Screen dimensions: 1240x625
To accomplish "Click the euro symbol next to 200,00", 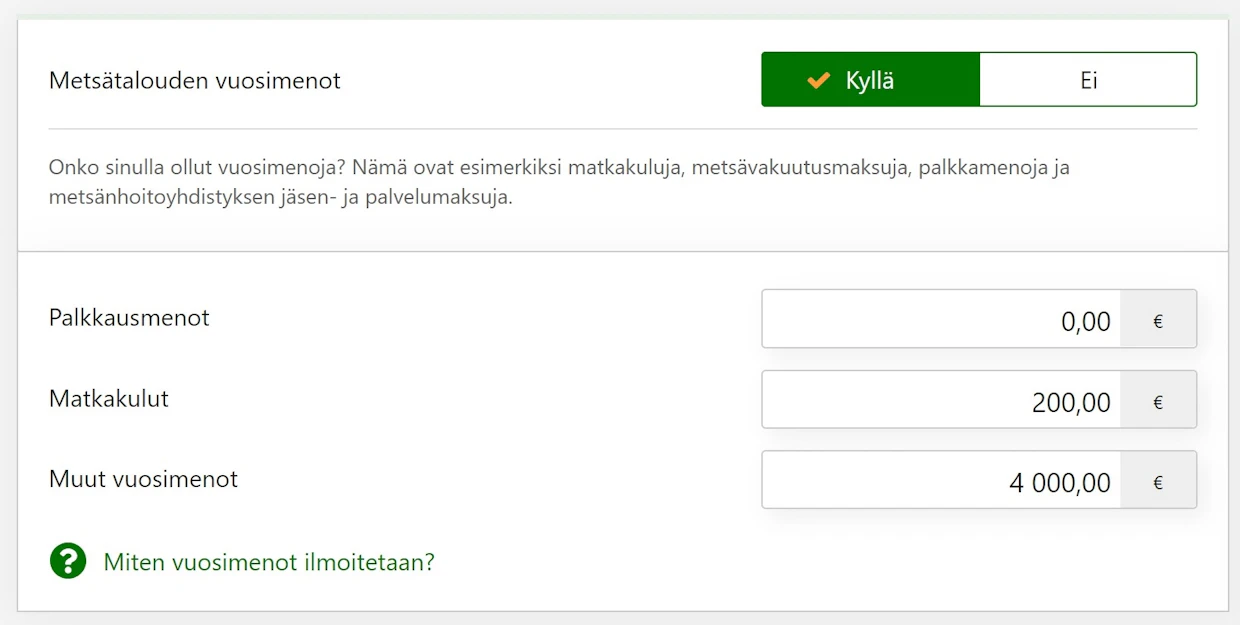I will (1158, 401).
